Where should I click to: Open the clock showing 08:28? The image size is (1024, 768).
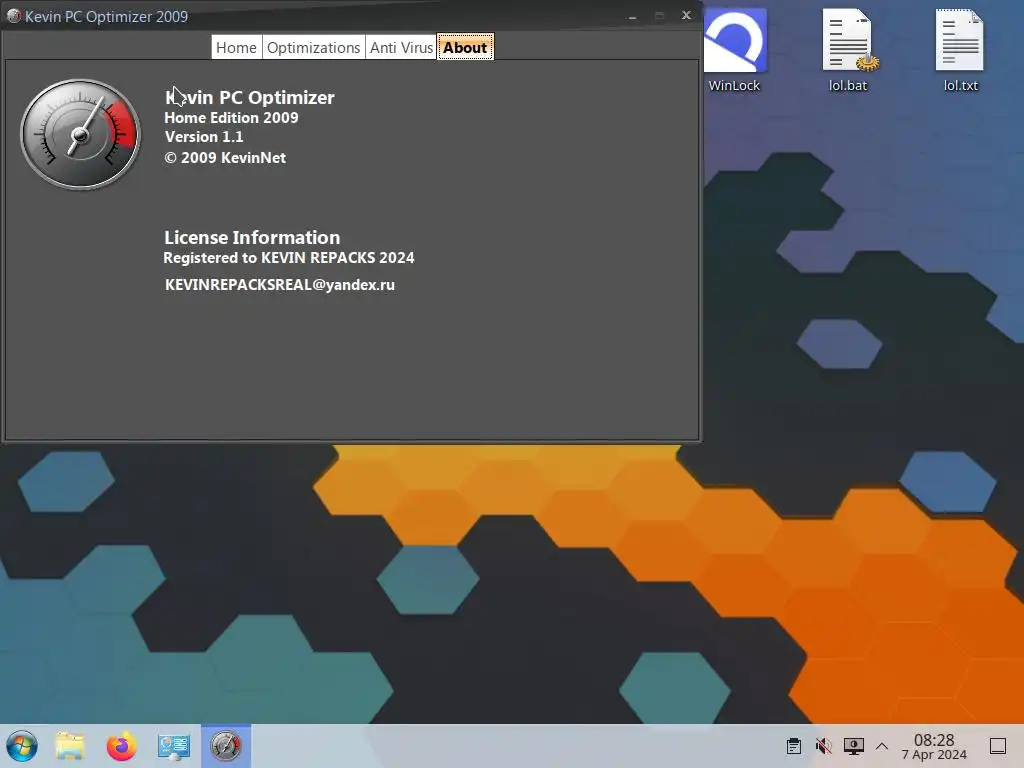pos(934,746)
